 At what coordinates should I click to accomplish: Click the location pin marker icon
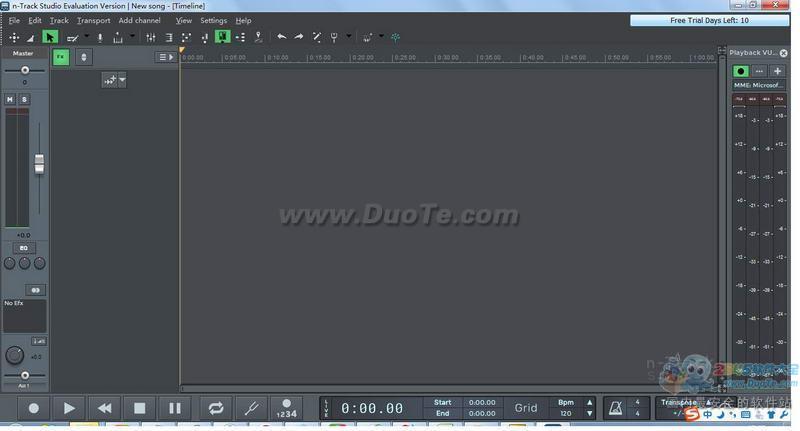click(259, 37)
